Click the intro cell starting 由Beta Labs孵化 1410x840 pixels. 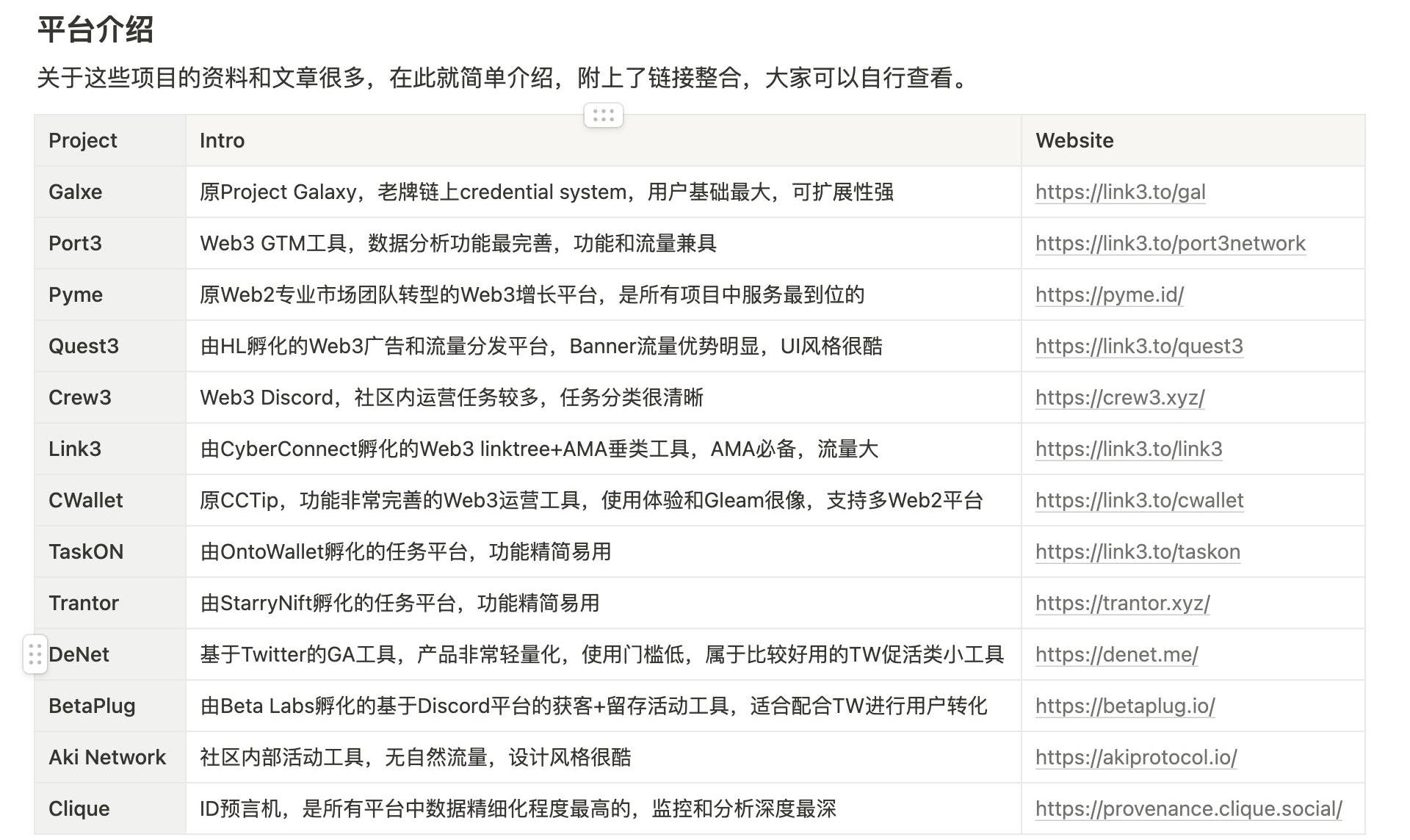pos(604,706)
